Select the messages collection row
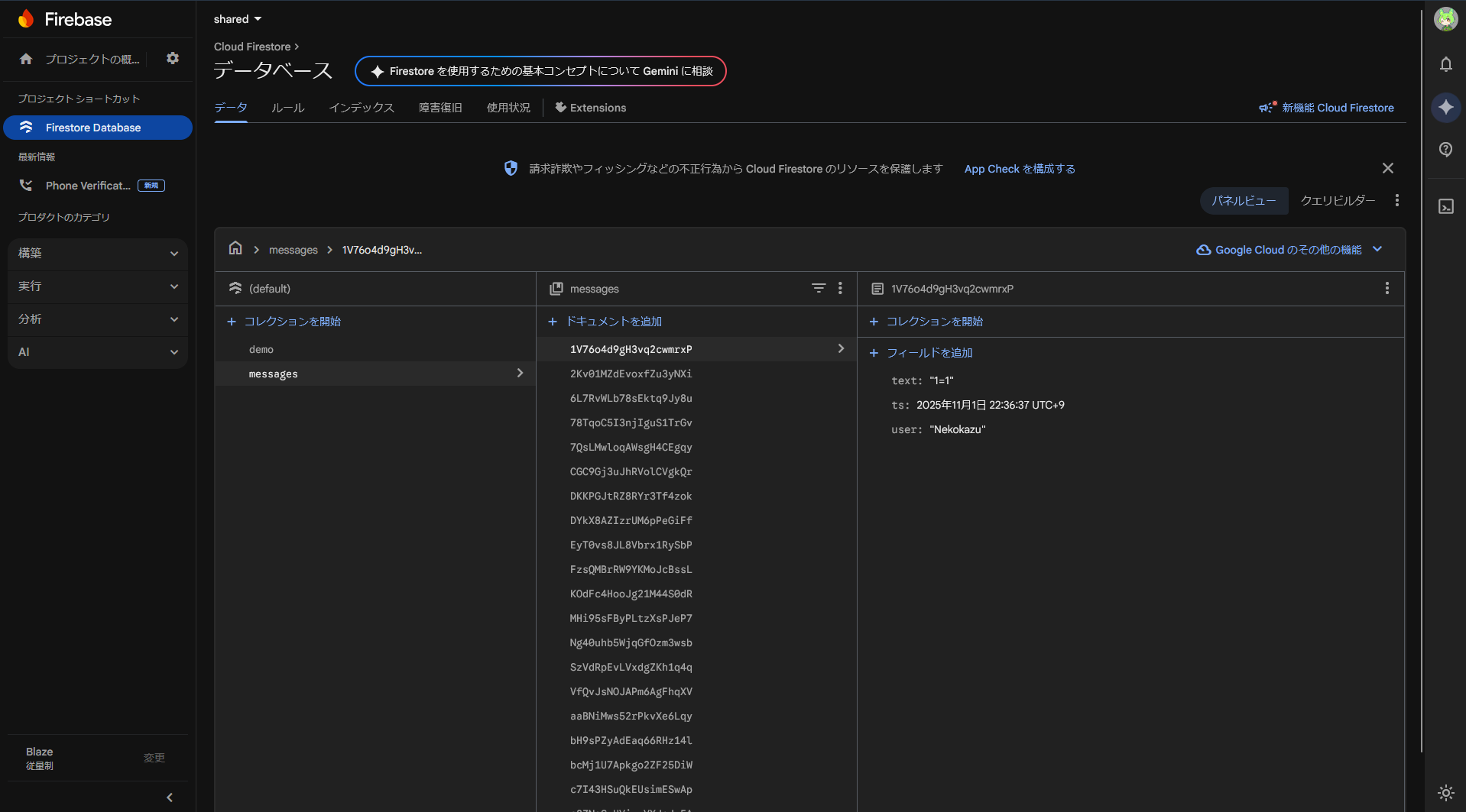This screenshot has width=1466, height=812. pyautogui.click(x=375, y=374)
